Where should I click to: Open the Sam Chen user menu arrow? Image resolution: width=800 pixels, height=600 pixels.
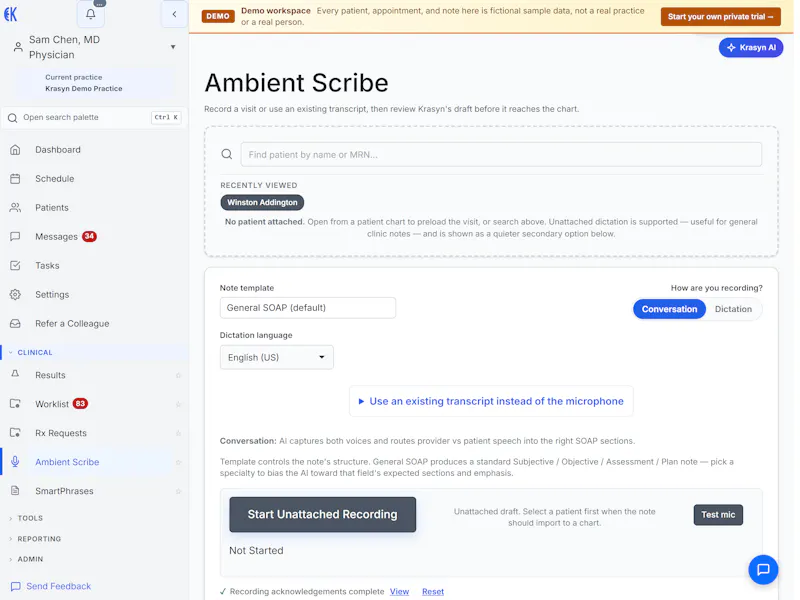coord(173,47)
